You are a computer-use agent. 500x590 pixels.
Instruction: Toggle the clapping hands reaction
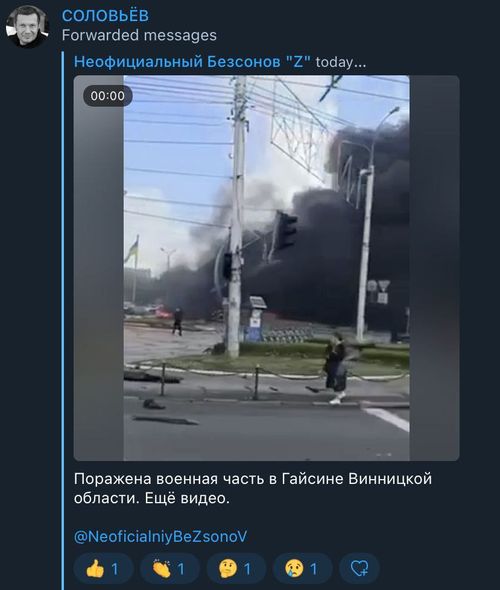tap(170, 569)
